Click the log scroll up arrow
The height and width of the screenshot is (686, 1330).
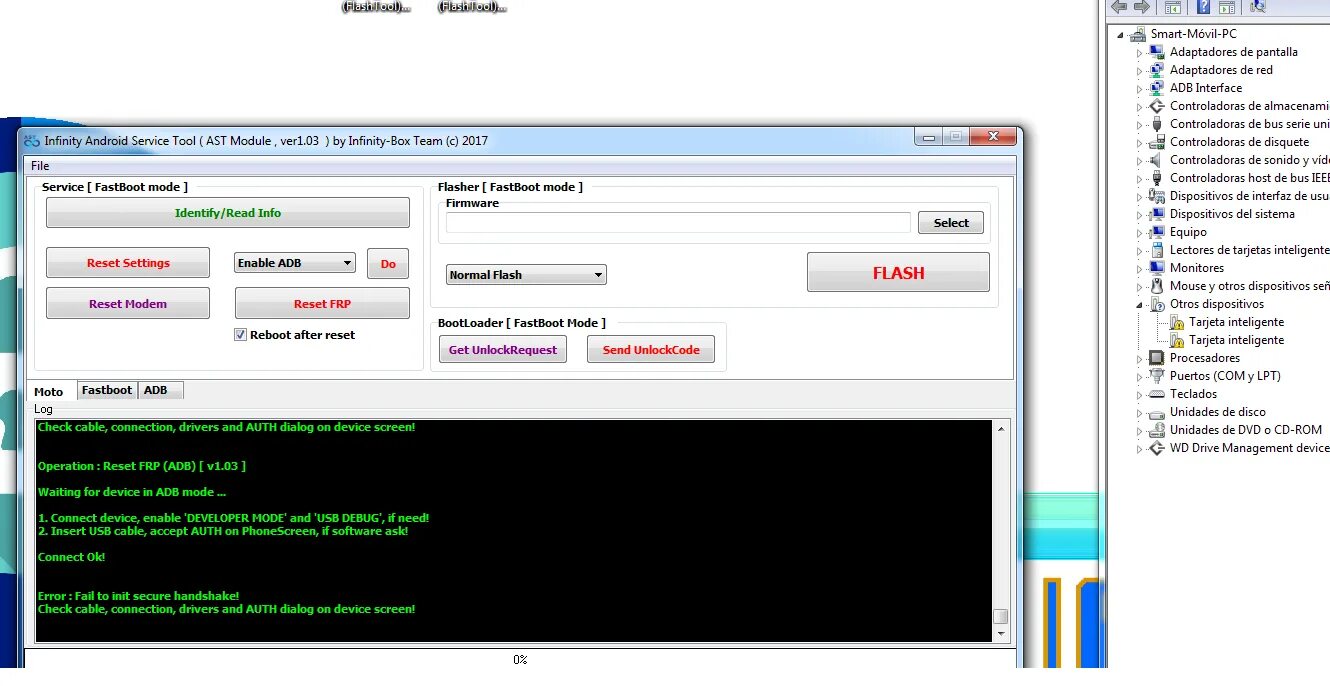click(1001, 428)
